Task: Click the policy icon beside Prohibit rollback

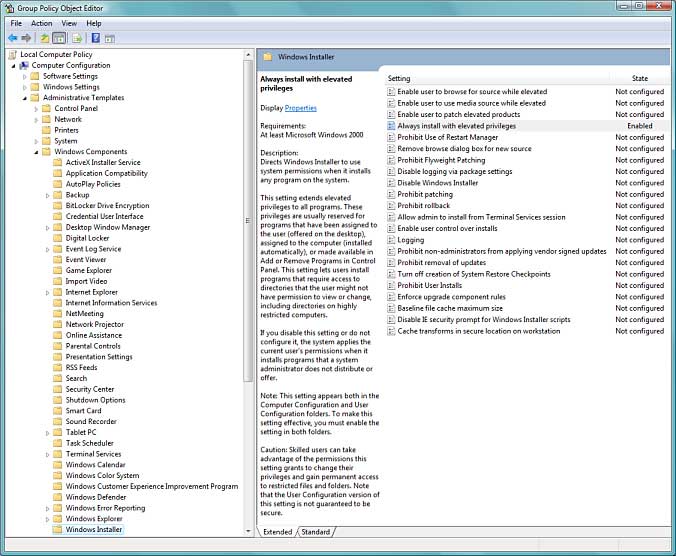Action: [391, 206]
